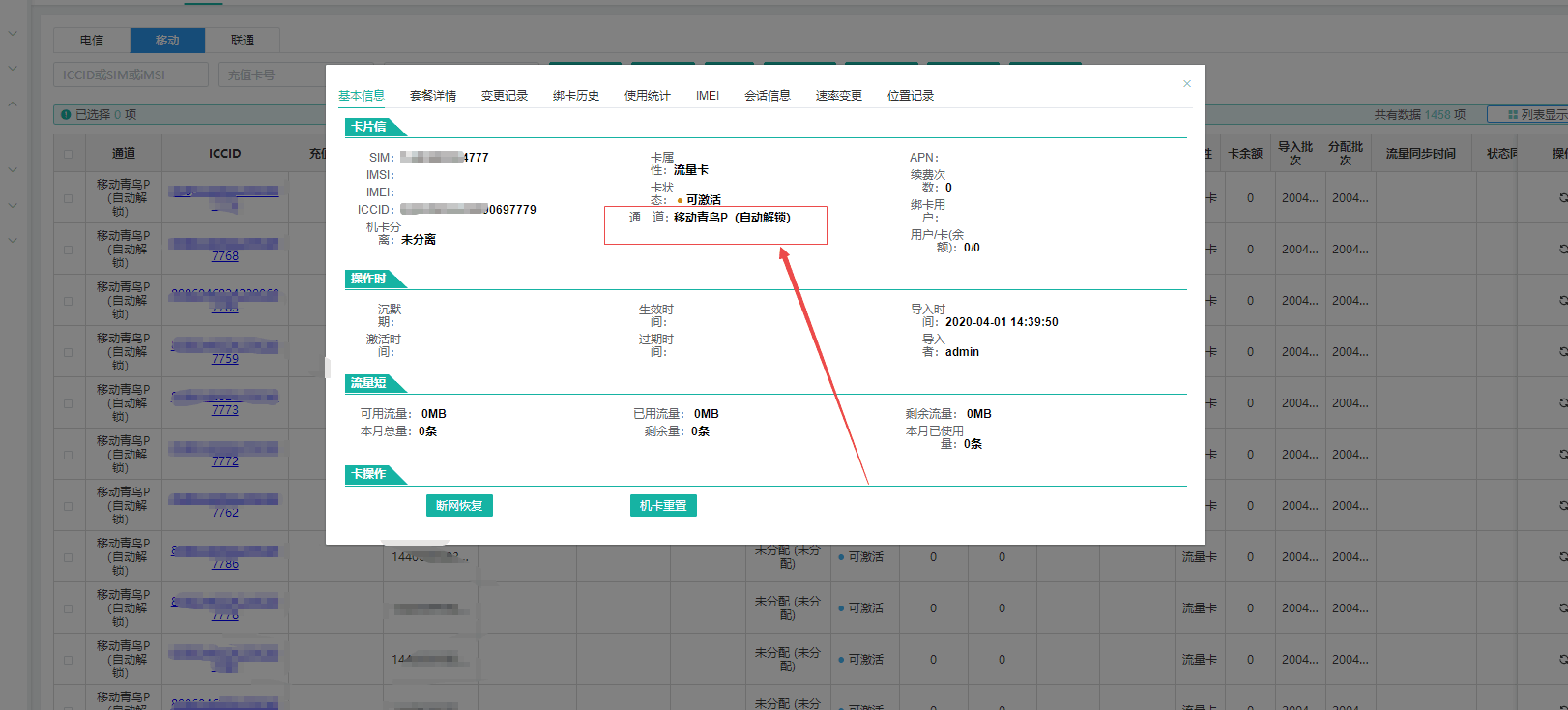Tick the checkbox in the row with ICCID 7772
The width and height of the screenshot is (1568, 710).
[x=68, y=455]
